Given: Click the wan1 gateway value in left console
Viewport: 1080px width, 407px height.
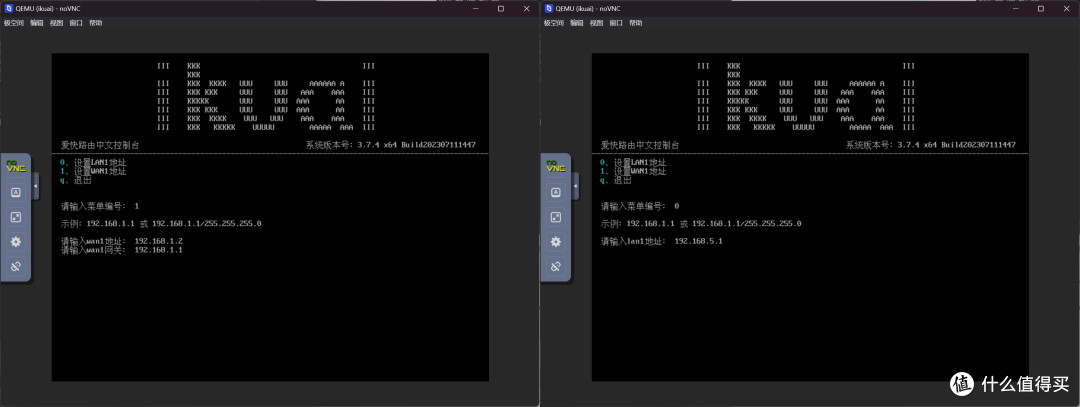Looking at the screenshot, I should (x=158, y=250).
